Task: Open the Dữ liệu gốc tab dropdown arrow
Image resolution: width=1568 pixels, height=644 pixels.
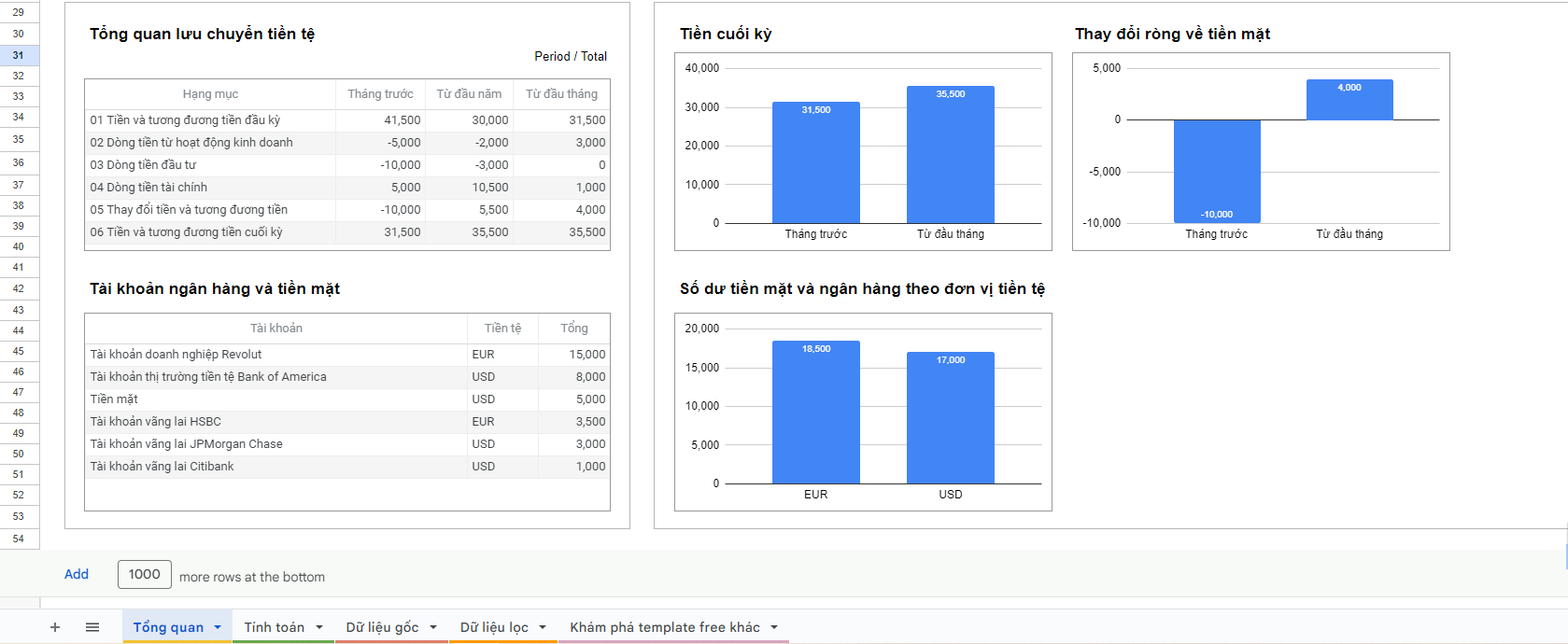Action: point(433,627)
